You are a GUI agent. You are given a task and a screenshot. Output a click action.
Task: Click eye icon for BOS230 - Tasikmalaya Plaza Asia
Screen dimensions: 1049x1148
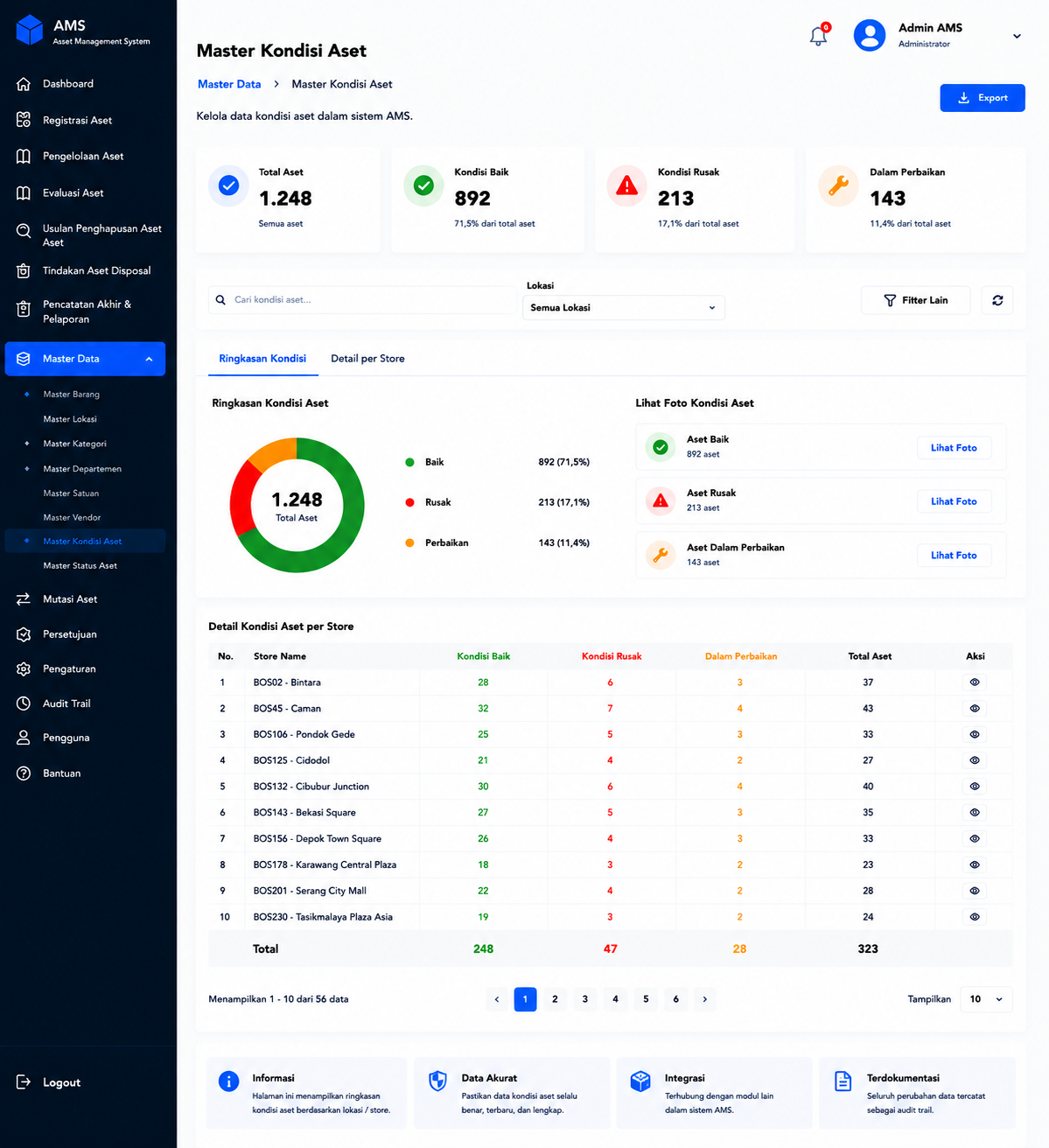[975, 917]
